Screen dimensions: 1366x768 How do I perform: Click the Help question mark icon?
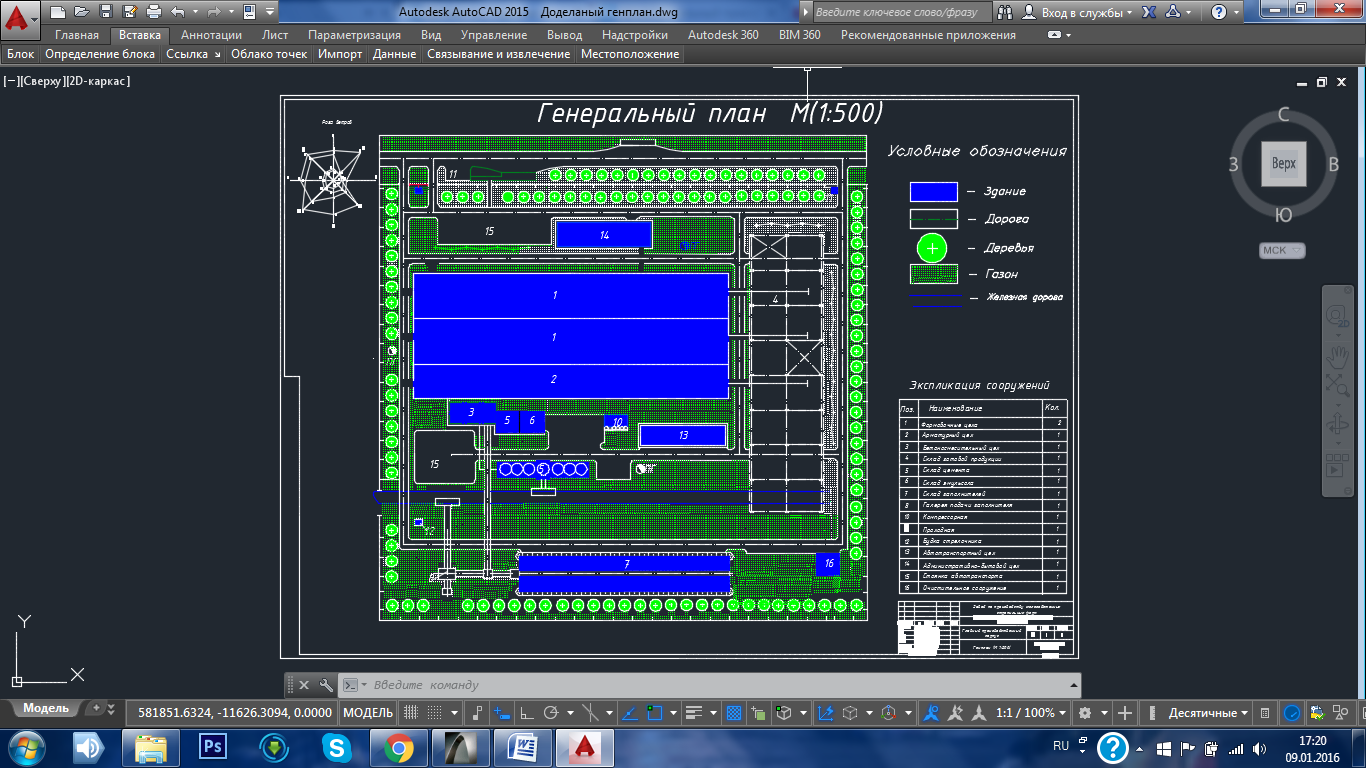[1218, 12]
